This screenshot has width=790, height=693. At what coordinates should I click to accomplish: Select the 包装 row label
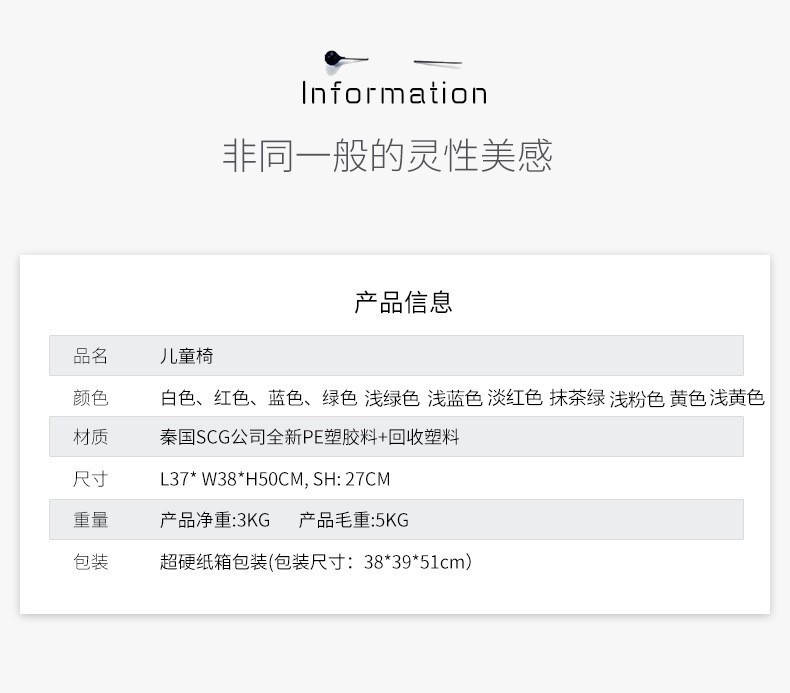pos(90,562)
